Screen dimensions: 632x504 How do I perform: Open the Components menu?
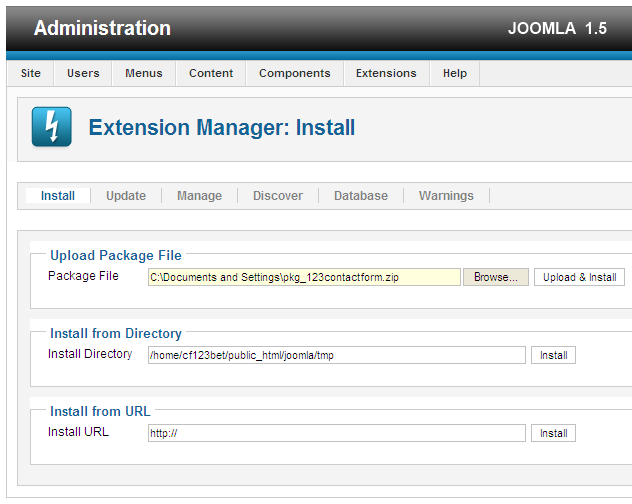coord(294,73)
